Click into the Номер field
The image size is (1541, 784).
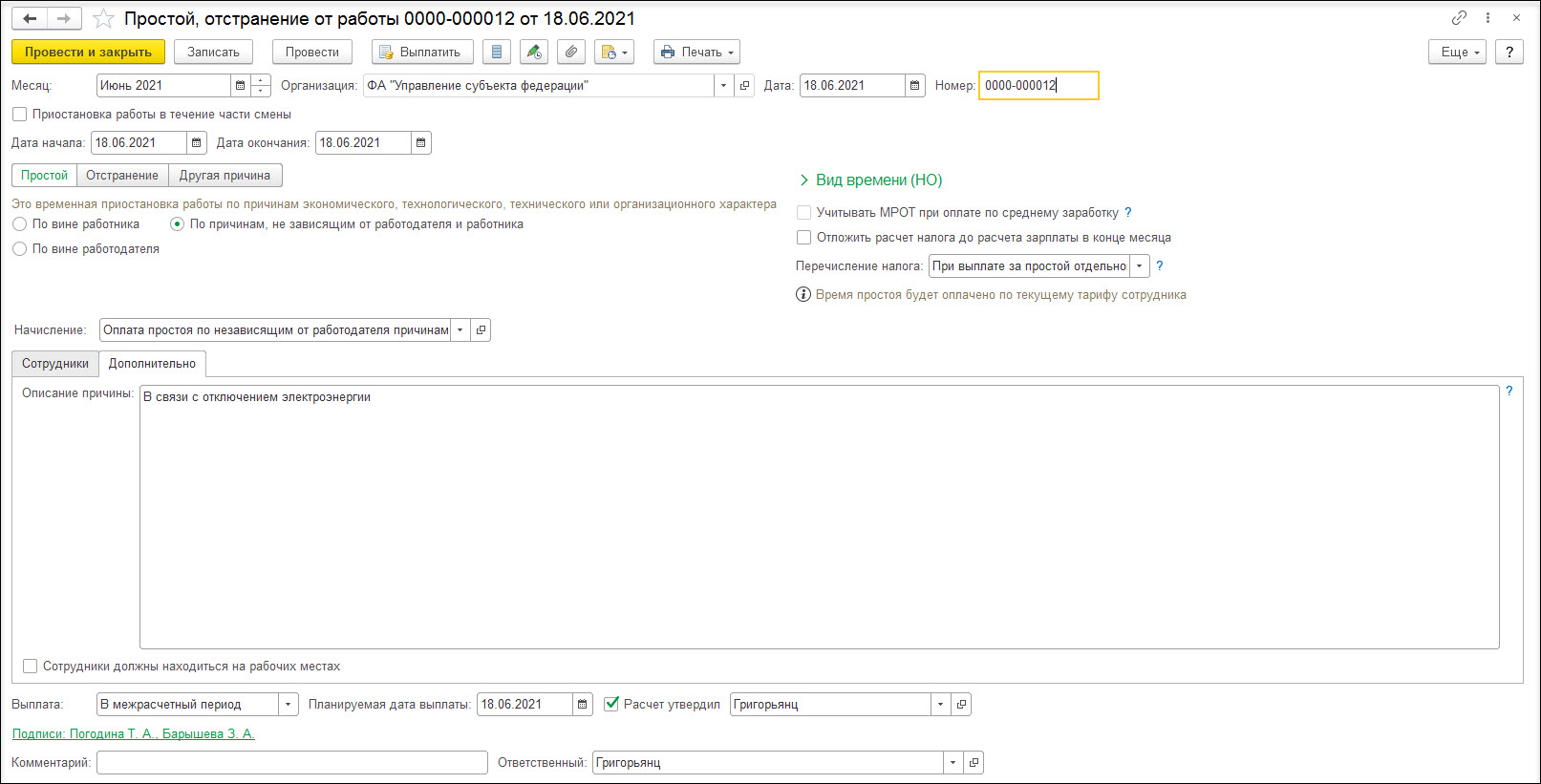(1038, 86)
